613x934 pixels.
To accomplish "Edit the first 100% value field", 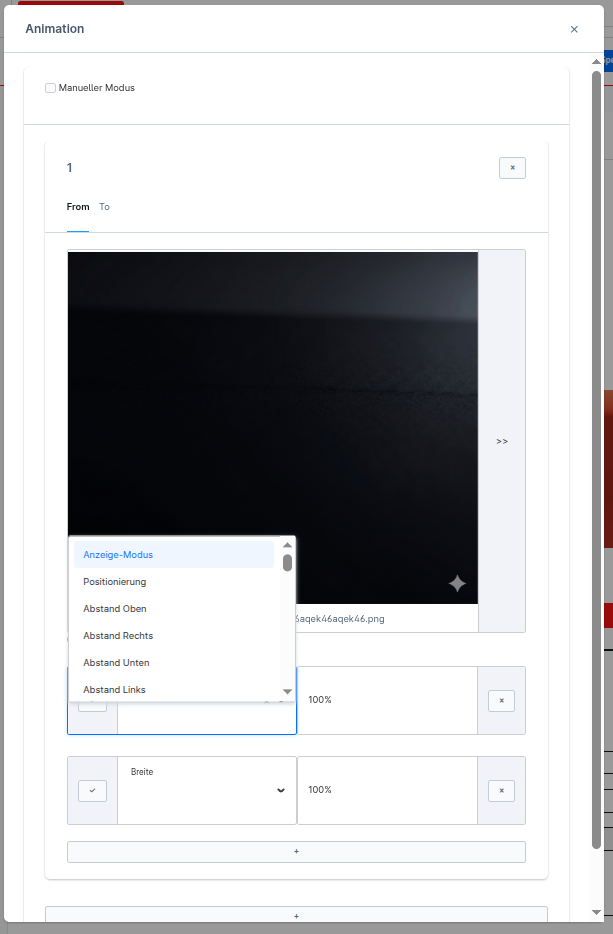I will (x=387, y=700).
